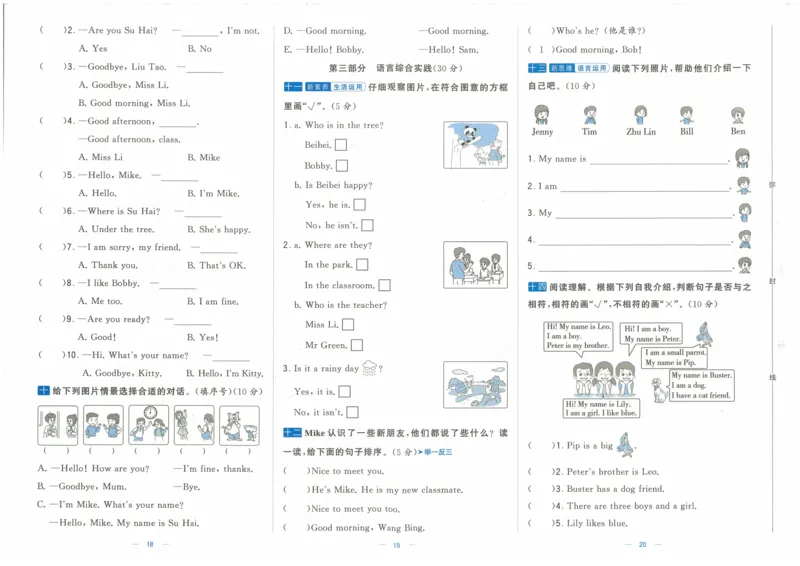Click the panda in the tree picture
The width and height of the screenshot is (800, 566).
(x=470, y=135)
